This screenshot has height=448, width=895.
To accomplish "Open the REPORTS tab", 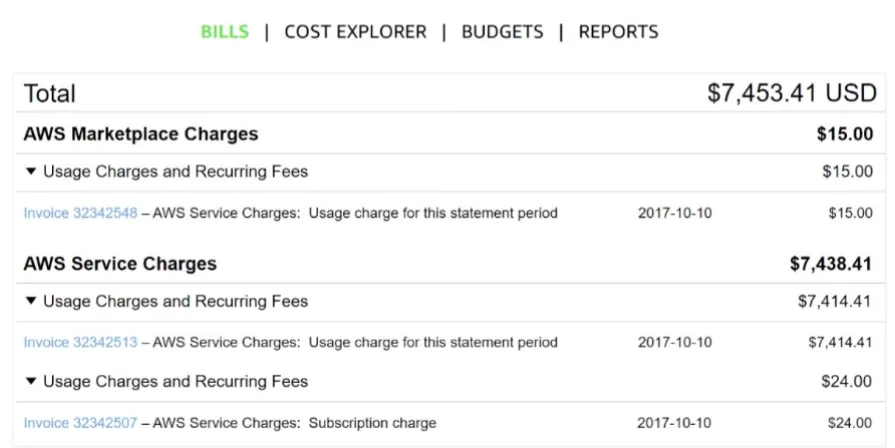I will point(618,31).
